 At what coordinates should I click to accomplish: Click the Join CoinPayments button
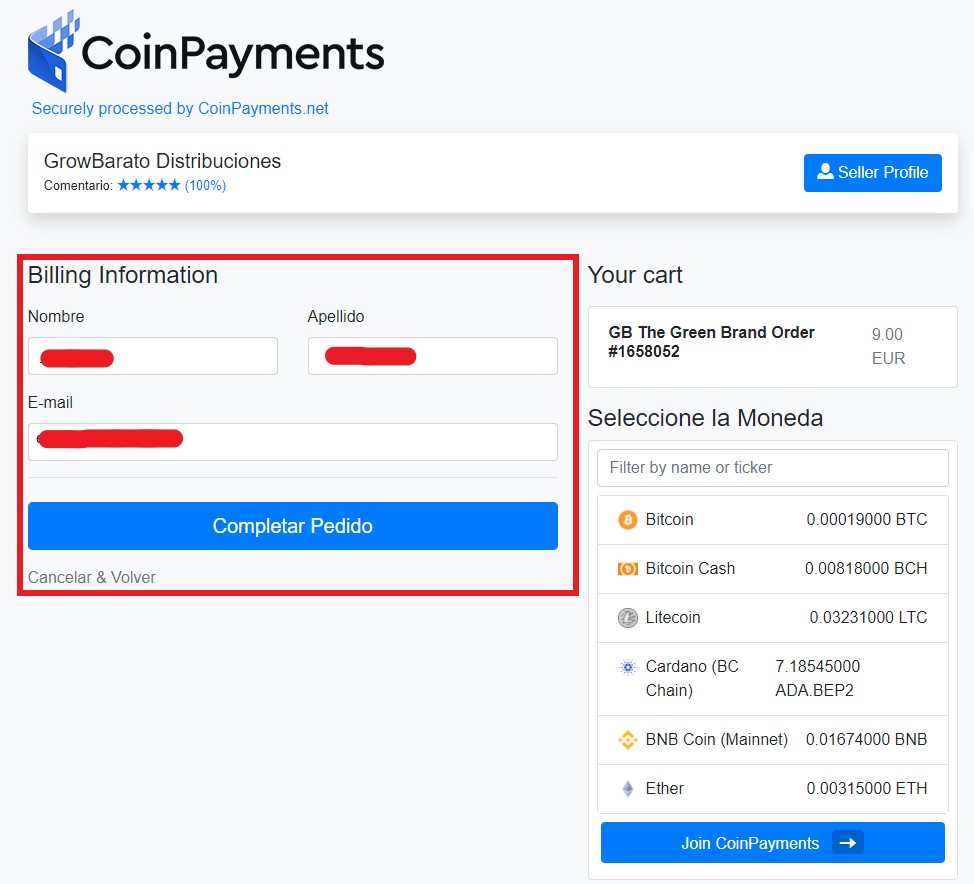pos(772,842)
